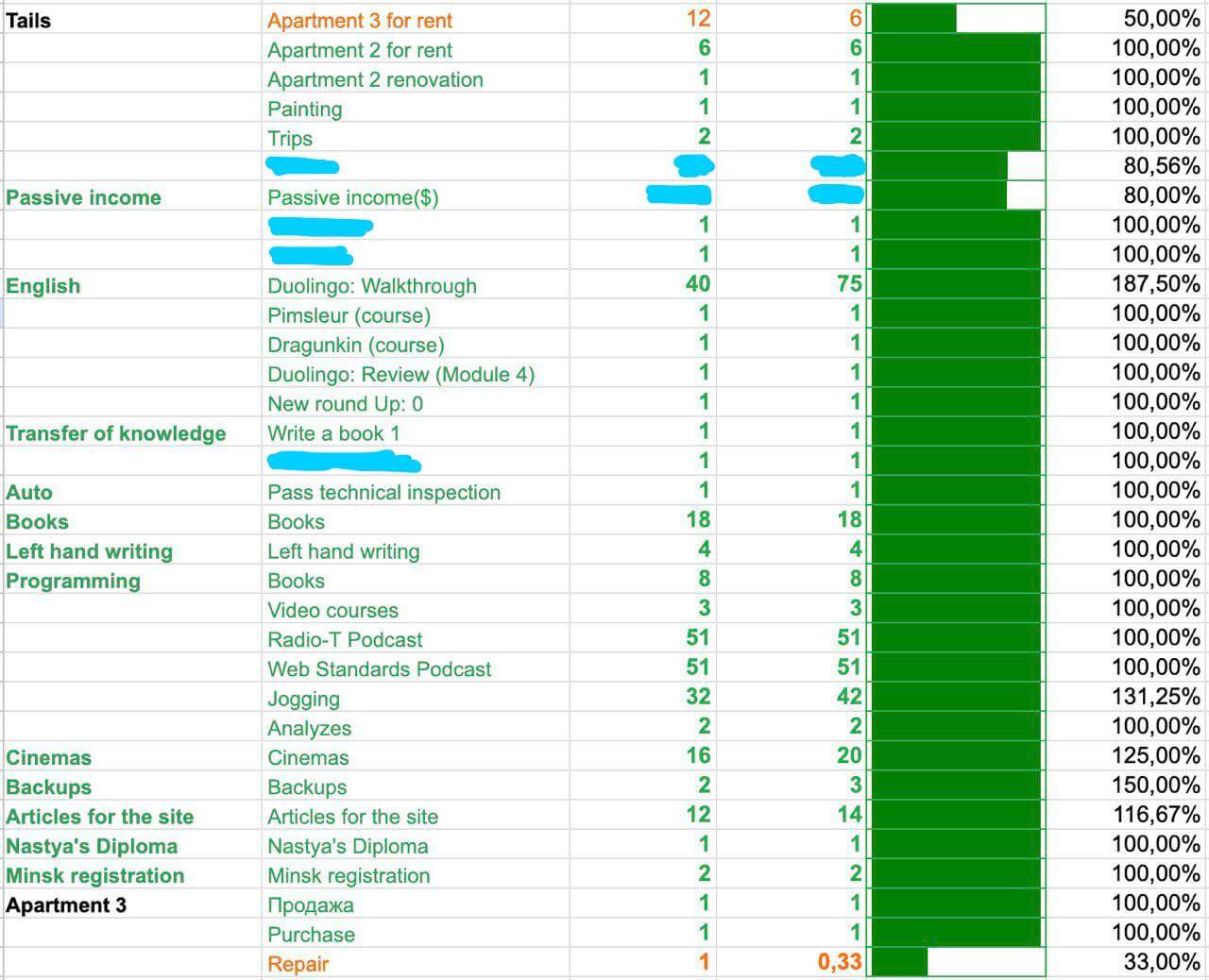Click the bold 'Auto' category cell
Viewport: 1209px width, 980px height.
[x=132, y=492]
